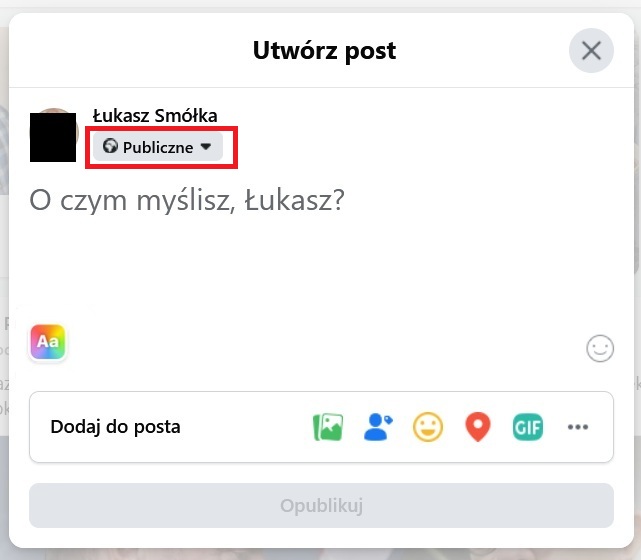The width and height of the screenshot is (641, 560).
Task: Pick a post background with the Aa swatch
Action: [48, 342]
